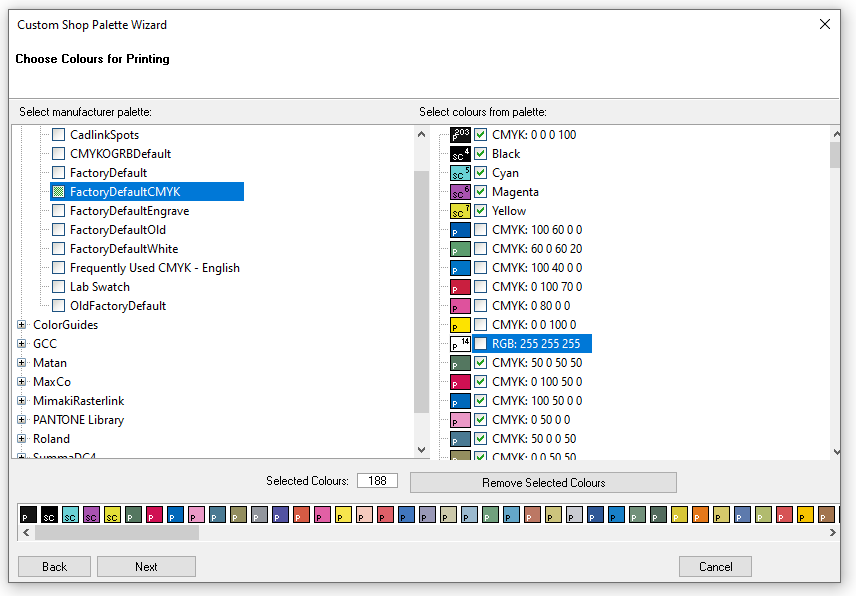The image size is (856, 596).
Task: Toggle the FactoryDefaultCMYK palette checkbox
Action: pyautogui.click(x=58, y=192)
